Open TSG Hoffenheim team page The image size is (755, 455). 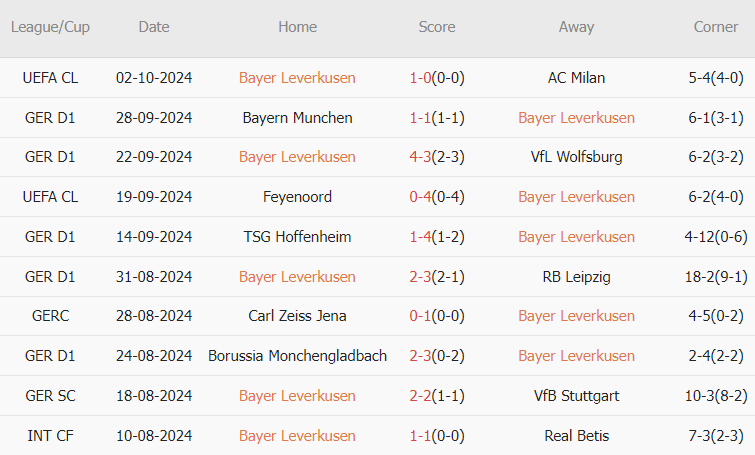tap(297, 237)
